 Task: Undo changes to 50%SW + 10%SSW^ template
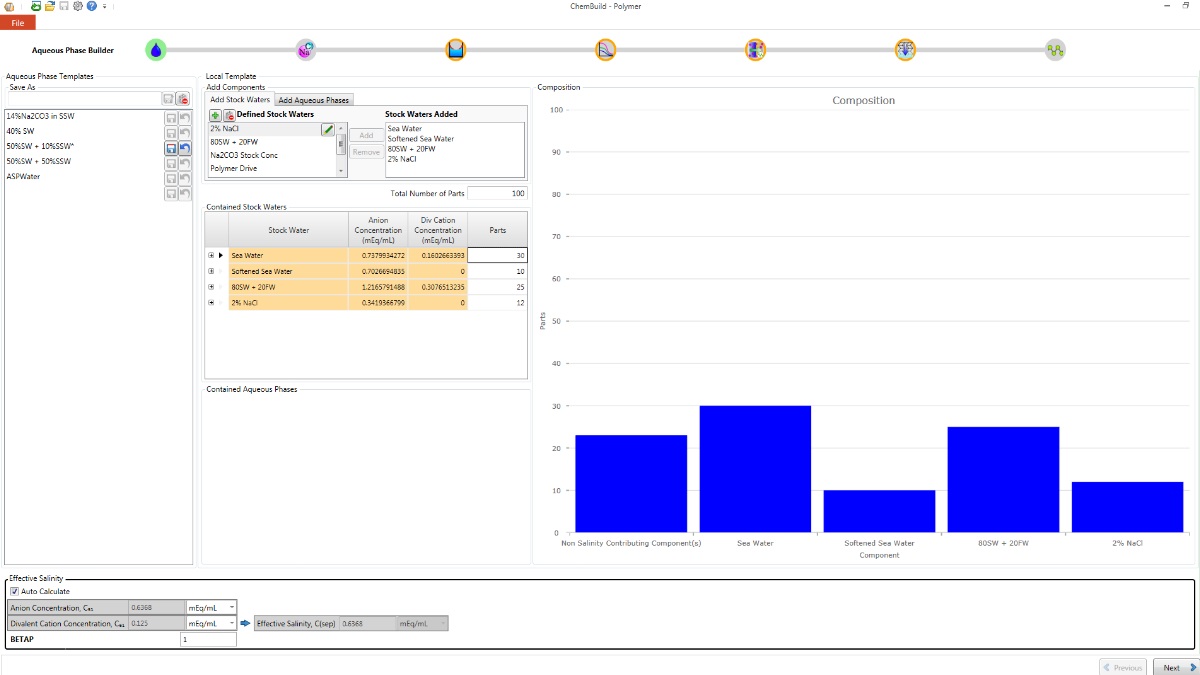tap(185, 148)
